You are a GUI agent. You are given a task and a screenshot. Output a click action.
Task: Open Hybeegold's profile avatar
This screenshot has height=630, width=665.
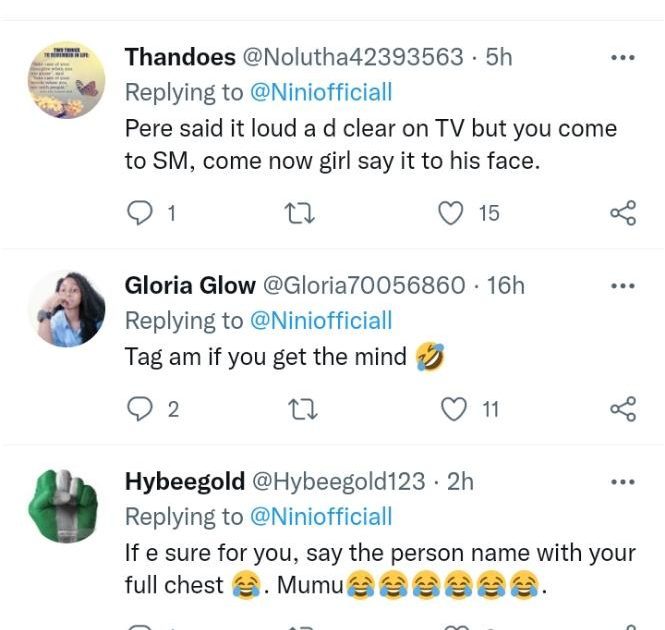pos(66,505)
